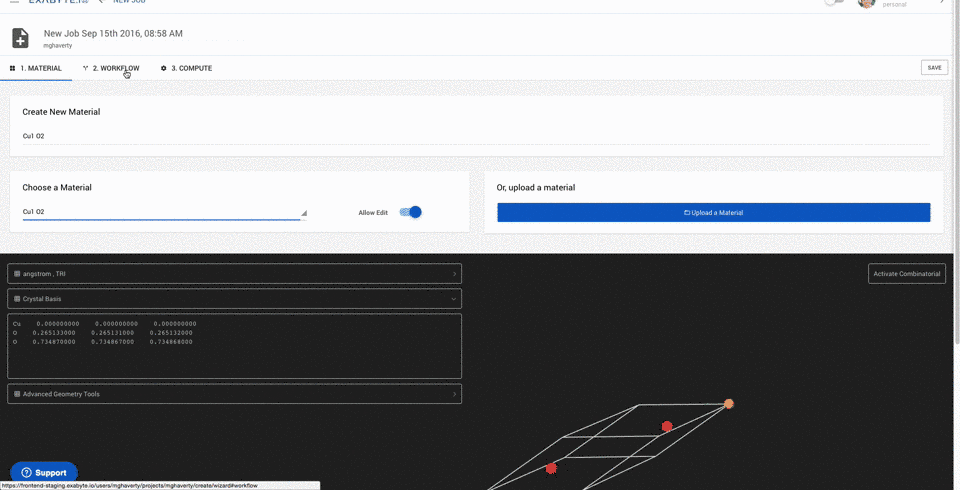Click the user avatar in the top bar
Screen dimensions: 960x490
pos(866,3)
